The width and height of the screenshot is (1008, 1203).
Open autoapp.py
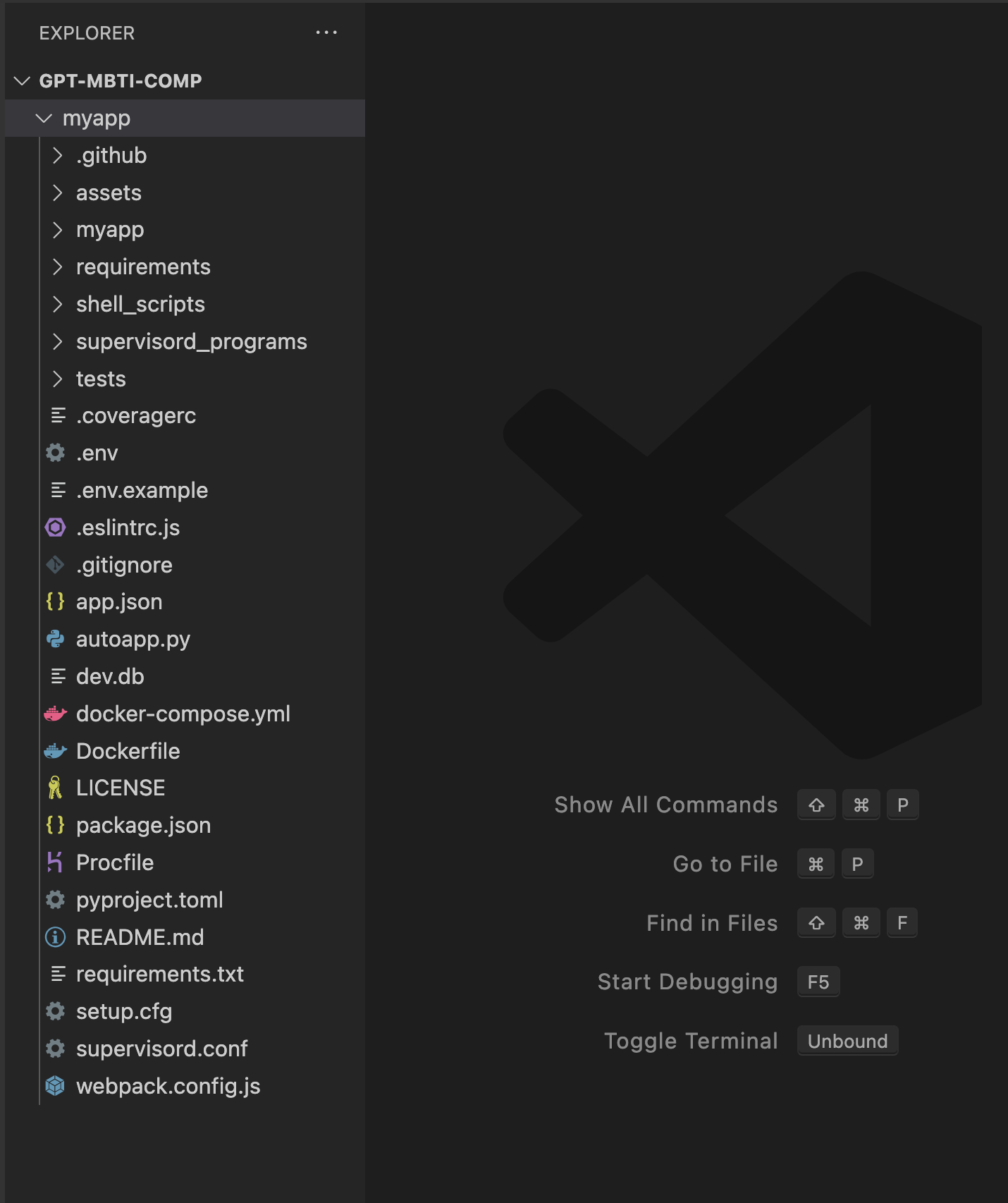point(185,639)
